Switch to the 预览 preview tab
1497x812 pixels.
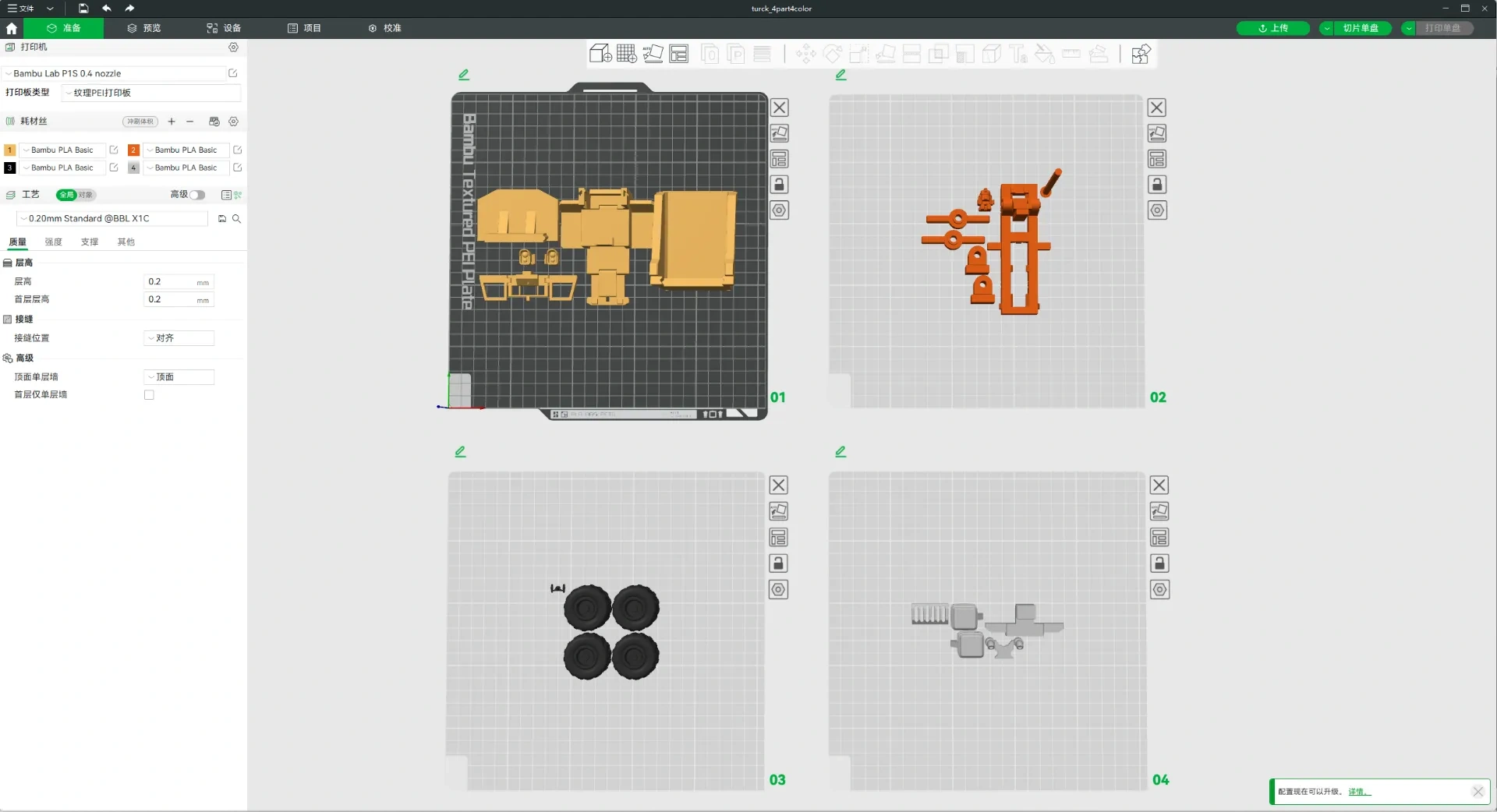(x=144, y=28)
